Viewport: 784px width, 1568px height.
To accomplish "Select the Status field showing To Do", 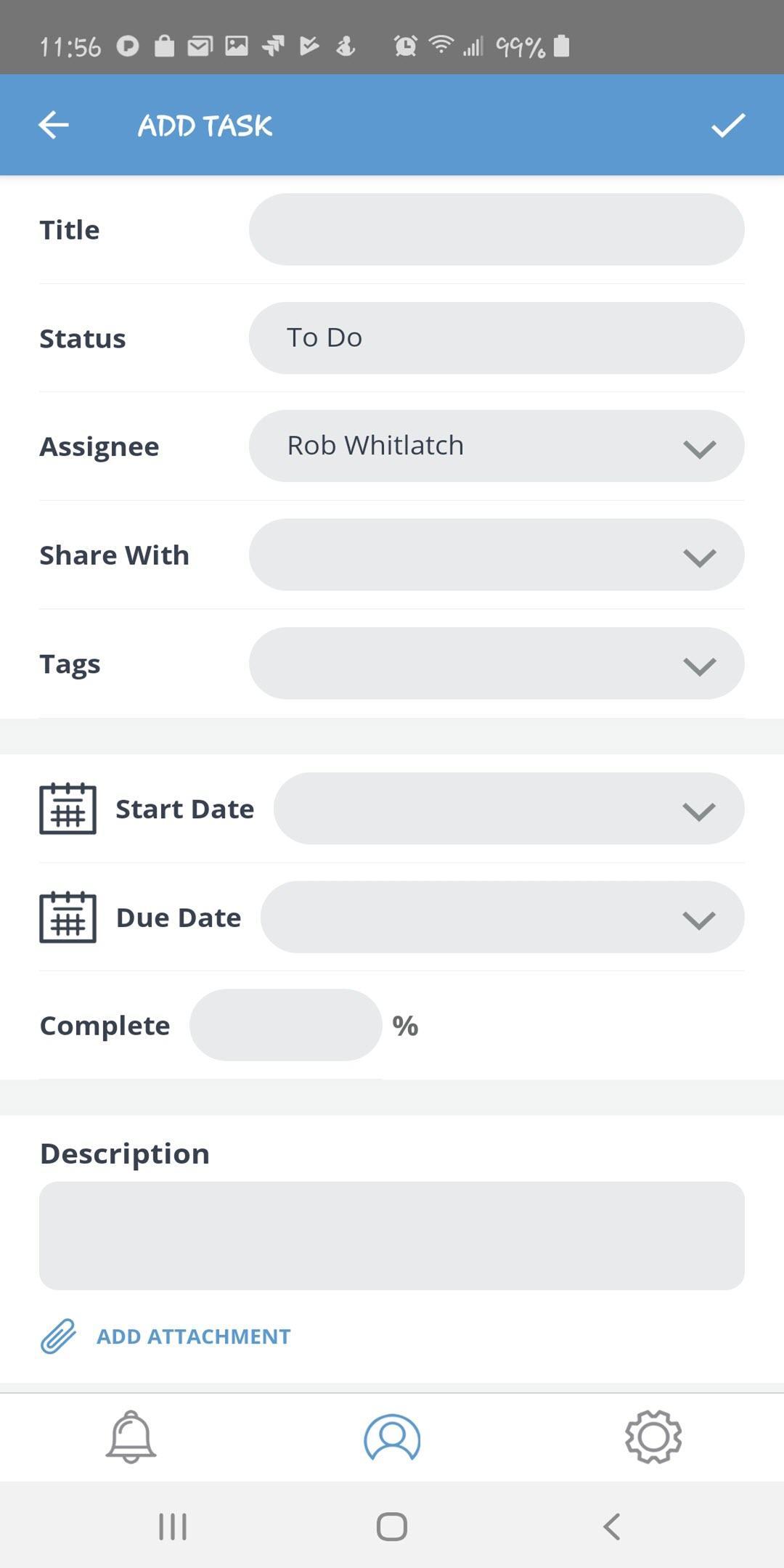I will coord(497,338).
